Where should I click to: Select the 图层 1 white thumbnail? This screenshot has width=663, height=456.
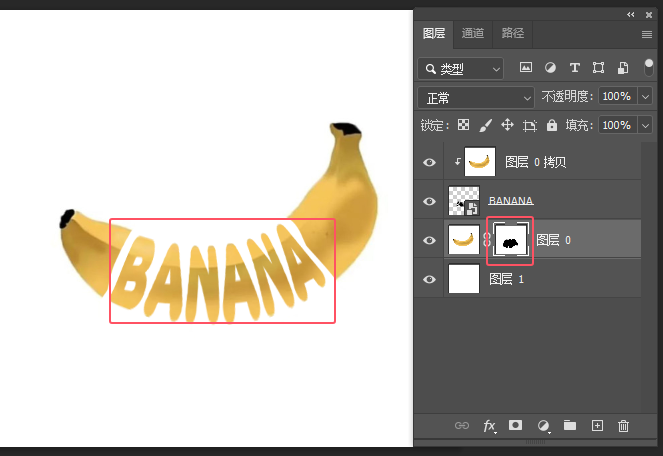click(464, 279)
